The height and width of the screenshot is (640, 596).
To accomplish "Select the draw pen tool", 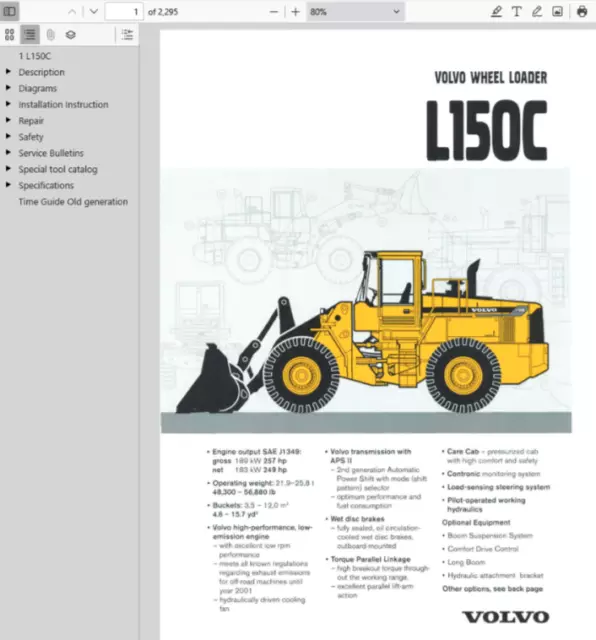I will coord(537,11).
